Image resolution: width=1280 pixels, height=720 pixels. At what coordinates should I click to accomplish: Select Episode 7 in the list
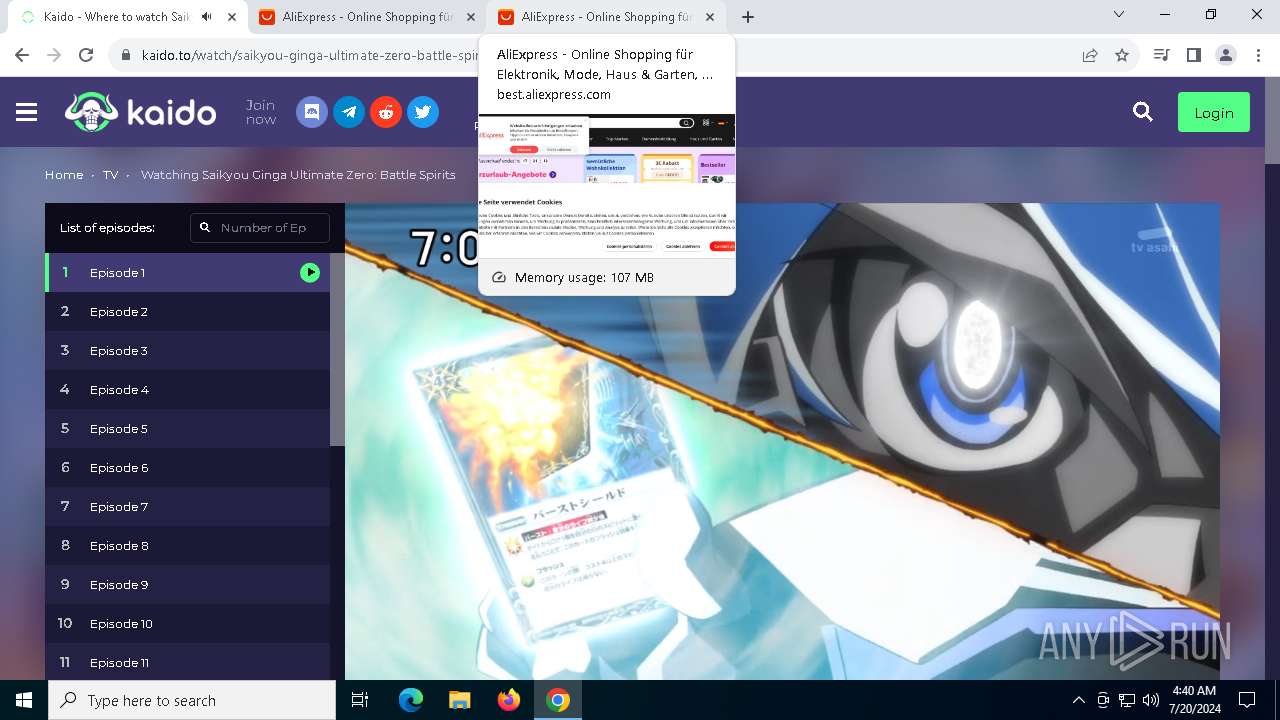[187, 506]
